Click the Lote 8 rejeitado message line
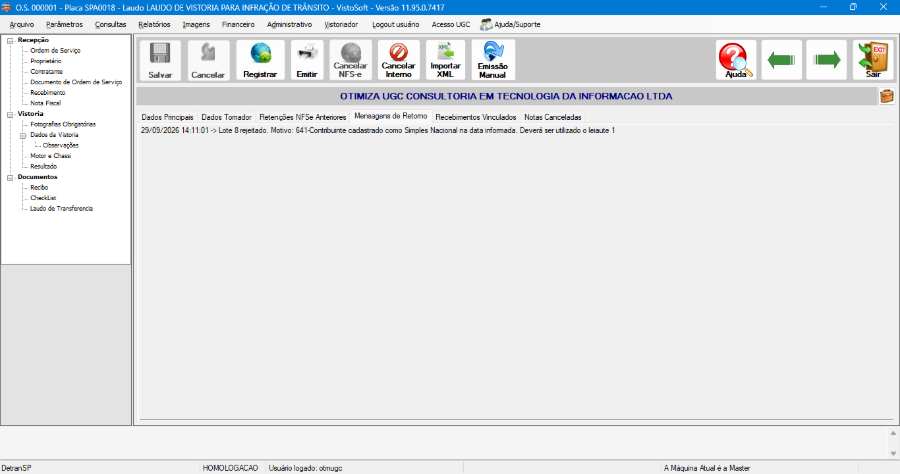The image size is (900, 474). tap(378, 131)
